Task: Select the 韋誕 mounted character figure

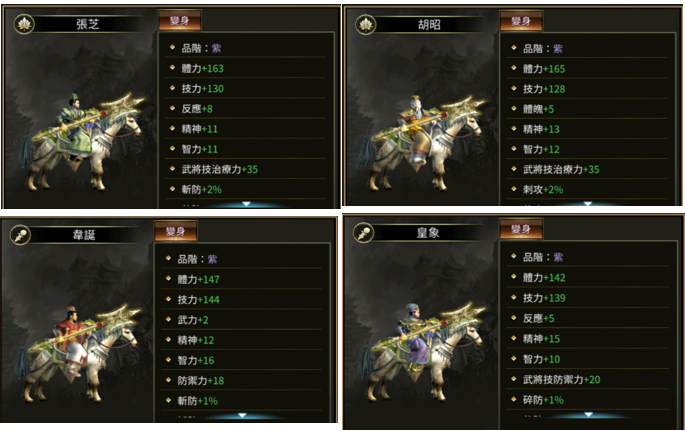Action: point(78,353)
